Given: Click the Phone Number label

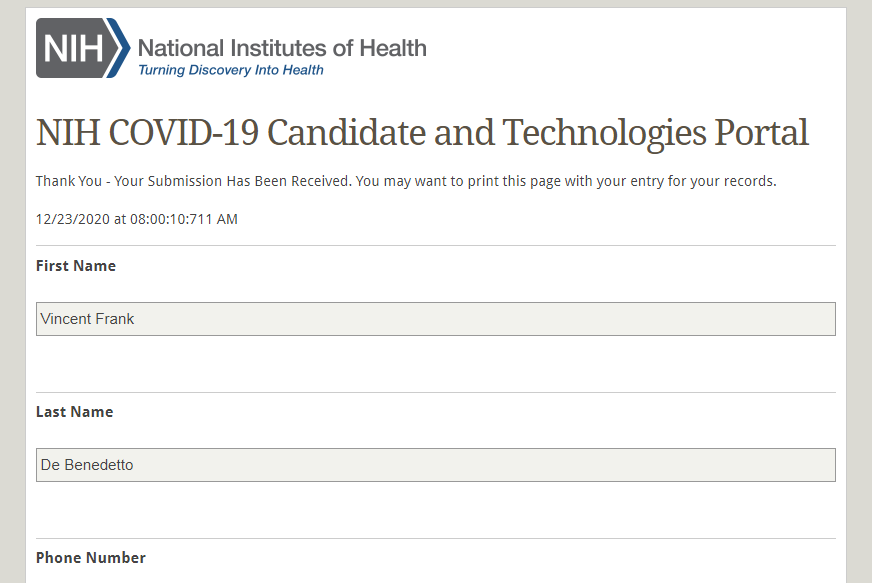Looking at the screenshot, I should coord(91,558).
